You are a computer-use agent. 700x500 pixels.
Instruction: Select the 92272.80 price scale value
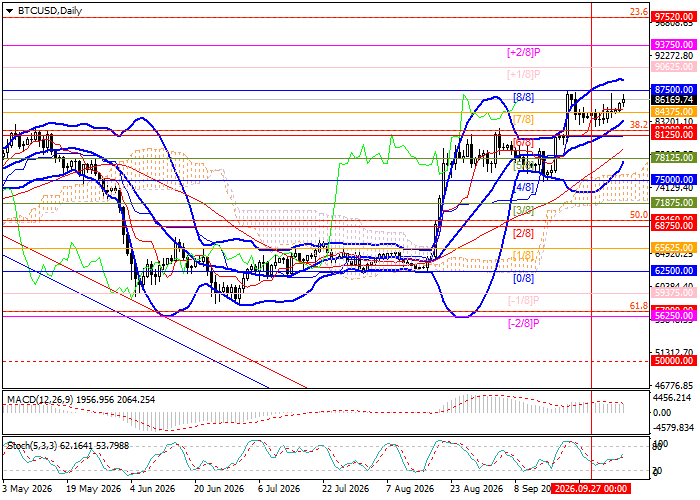pos(674,56)
